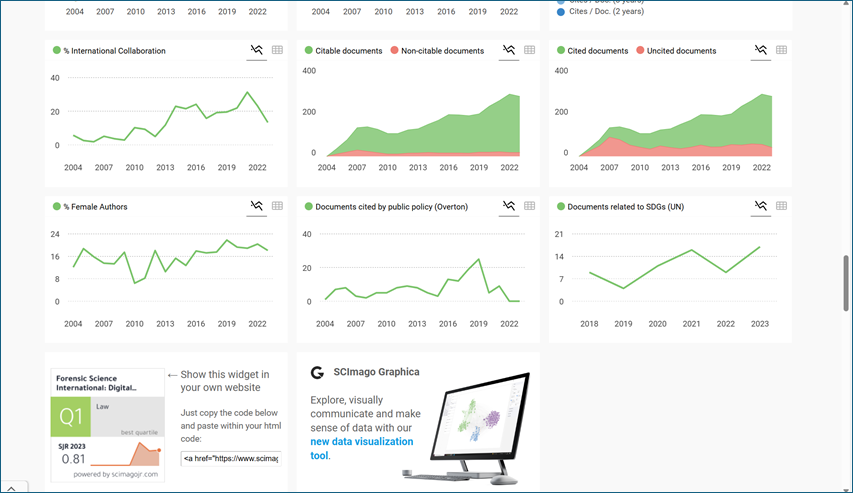Select chart view icon for Cited documents
The width and height of the screenshot is (853, 493).
(x=761, y=50)
